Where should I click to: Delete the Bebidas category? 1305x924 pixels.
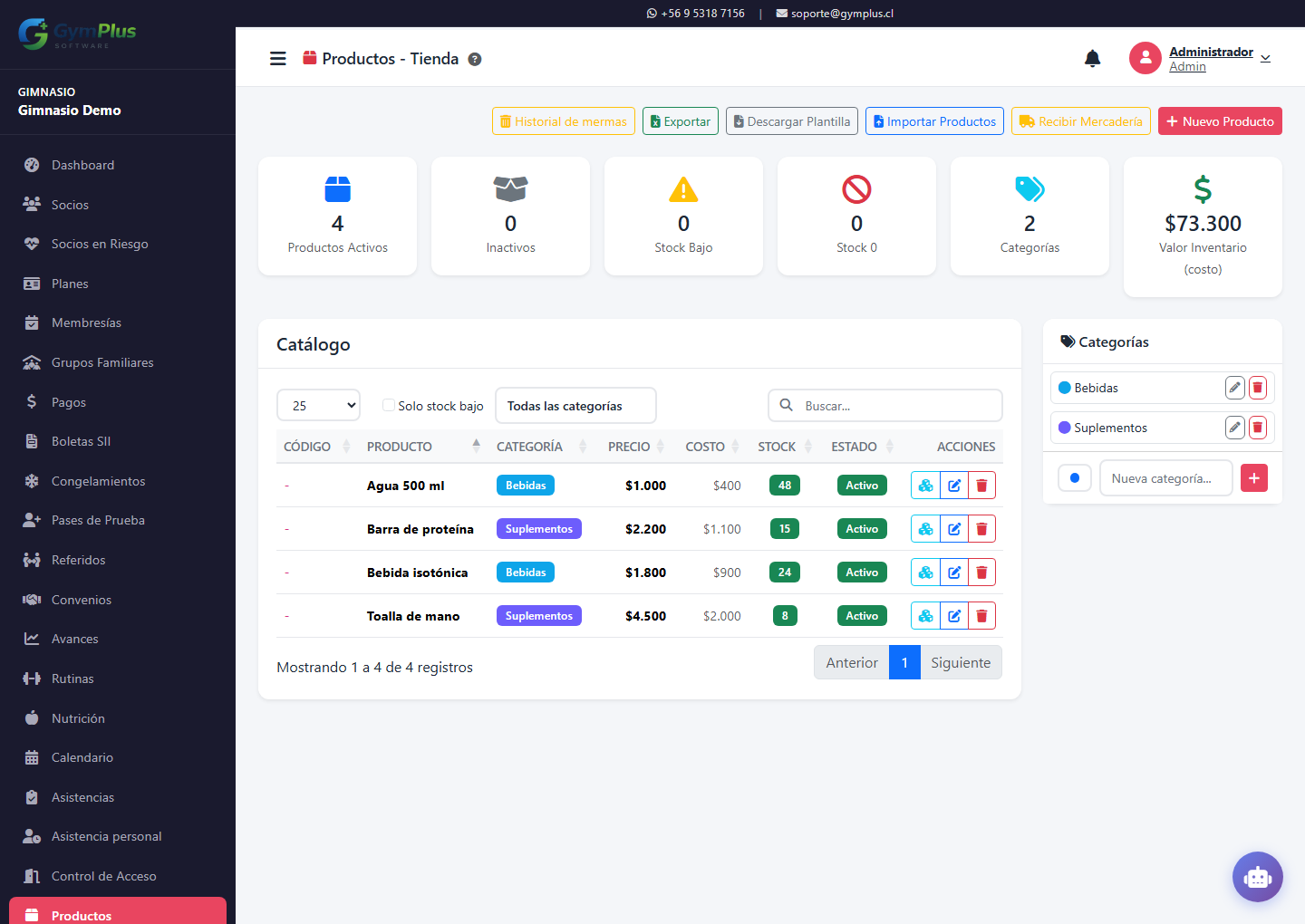(1258, 388)
